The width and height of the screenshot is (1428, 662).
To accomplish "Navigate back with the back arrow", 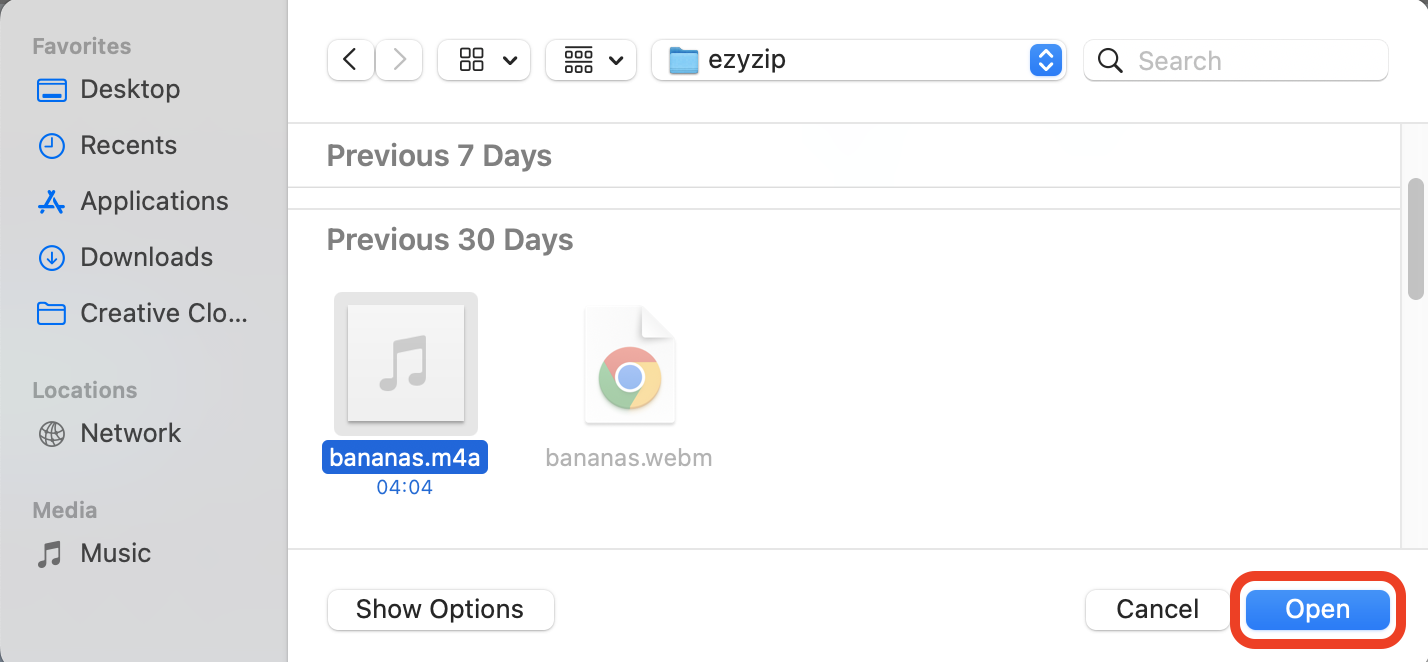I will (x=350, y=59).
